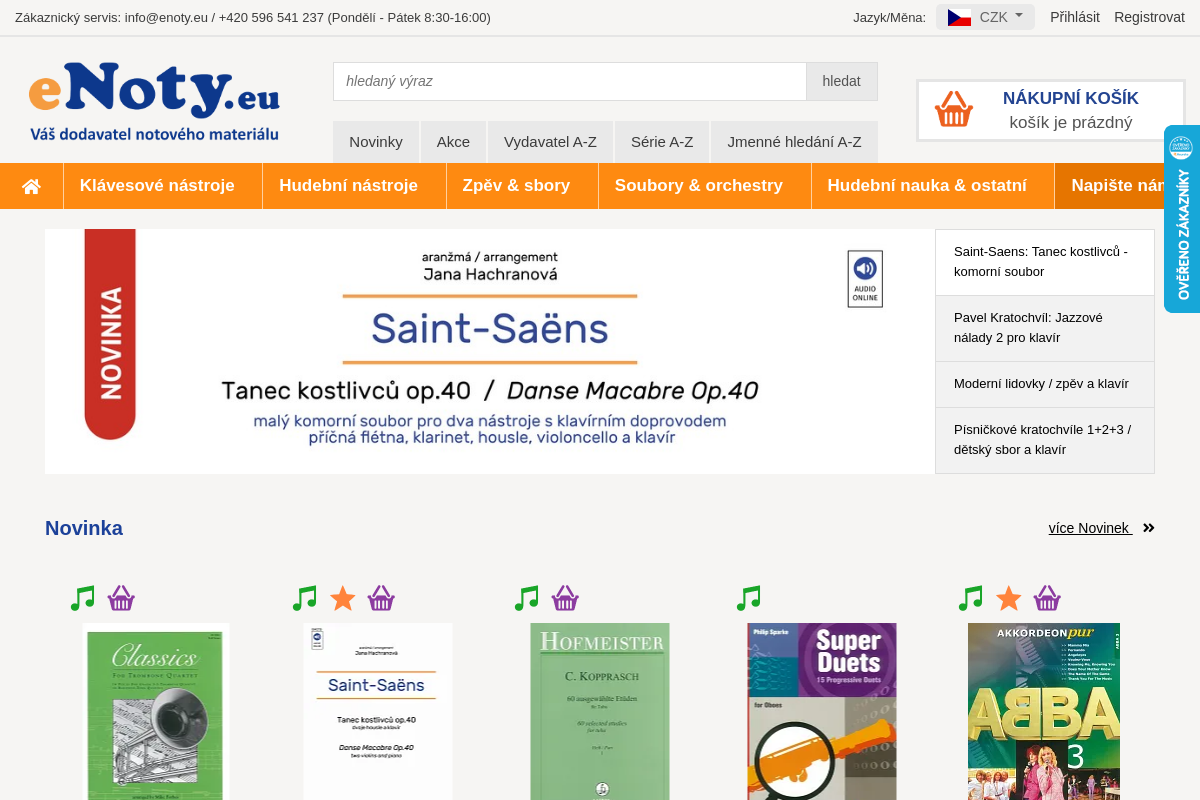Click the Audio Online icon on banner
The image size is (1200, 800).
865,279
